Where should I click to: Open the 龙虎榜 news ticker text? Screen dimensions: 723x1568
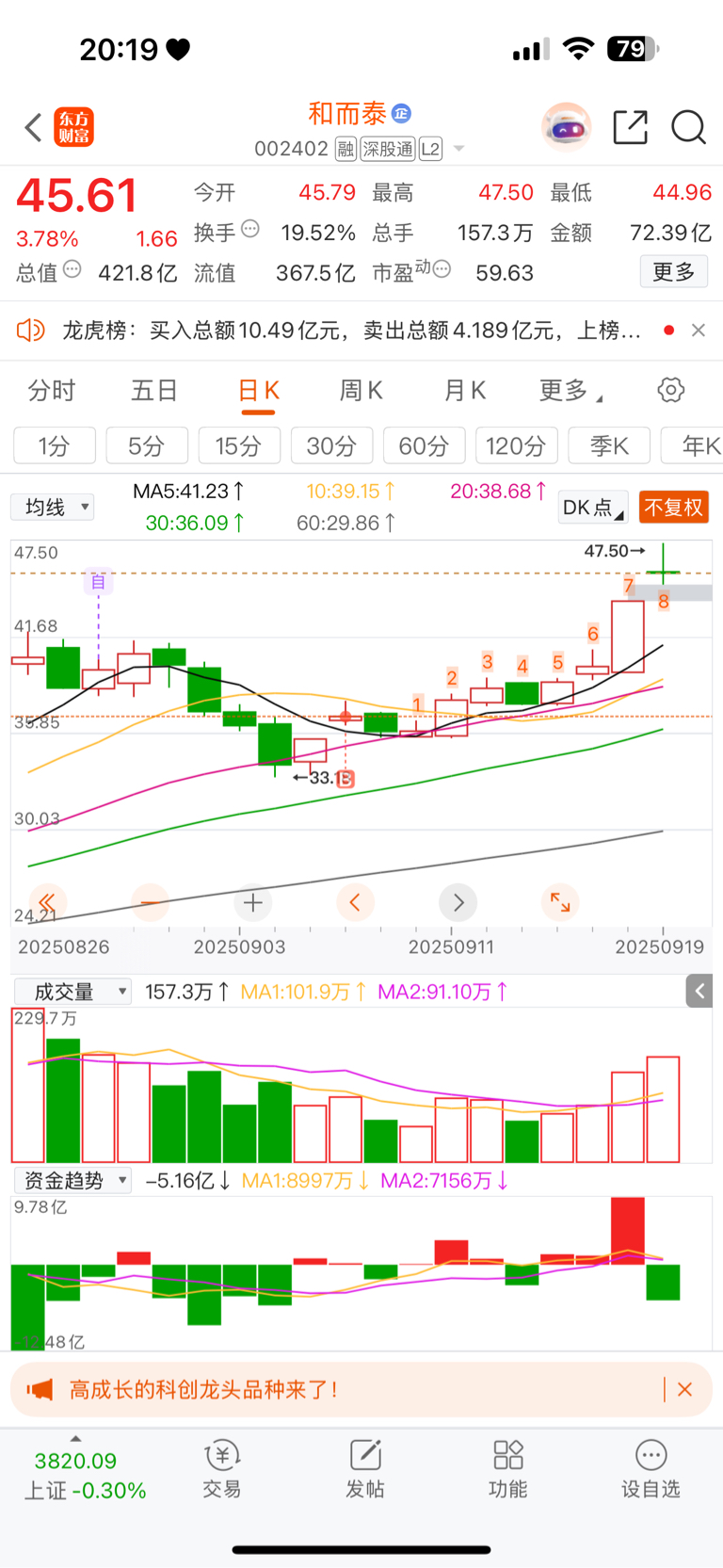(x=351, y=330)
